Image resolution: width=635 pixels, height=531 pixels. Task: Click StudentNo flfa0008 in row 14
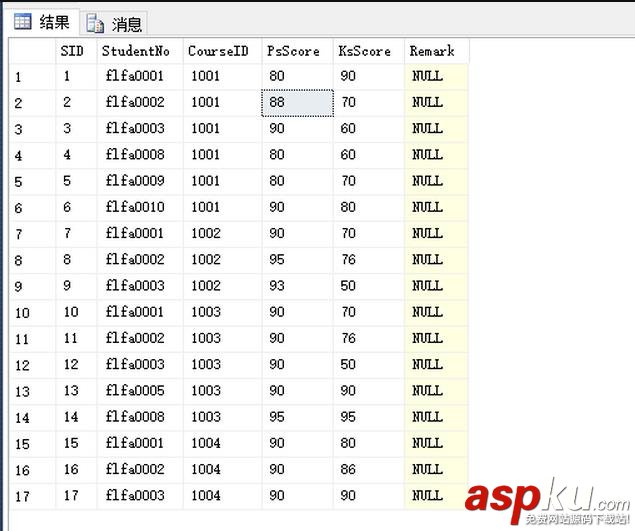140,417
